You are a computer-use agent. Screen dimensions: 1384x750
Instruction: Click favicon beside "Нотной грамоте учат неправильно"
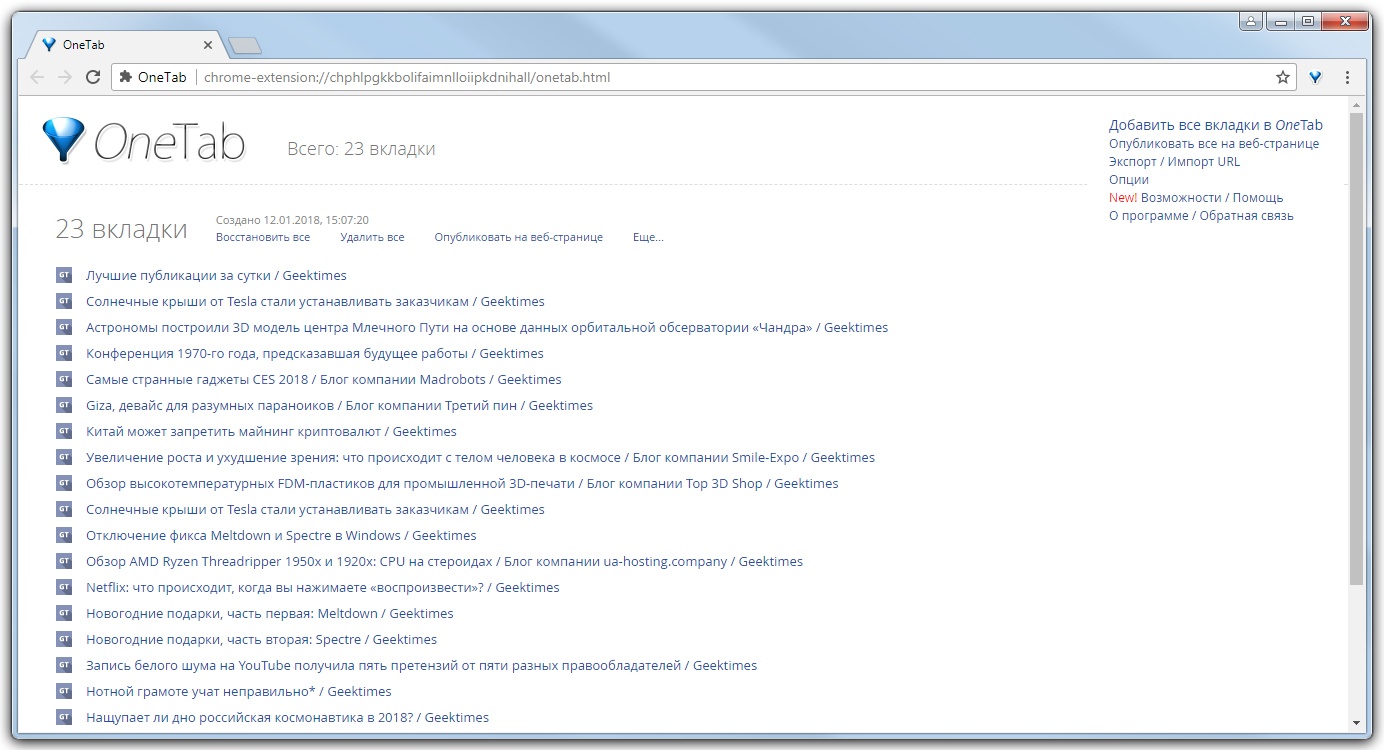64,691
